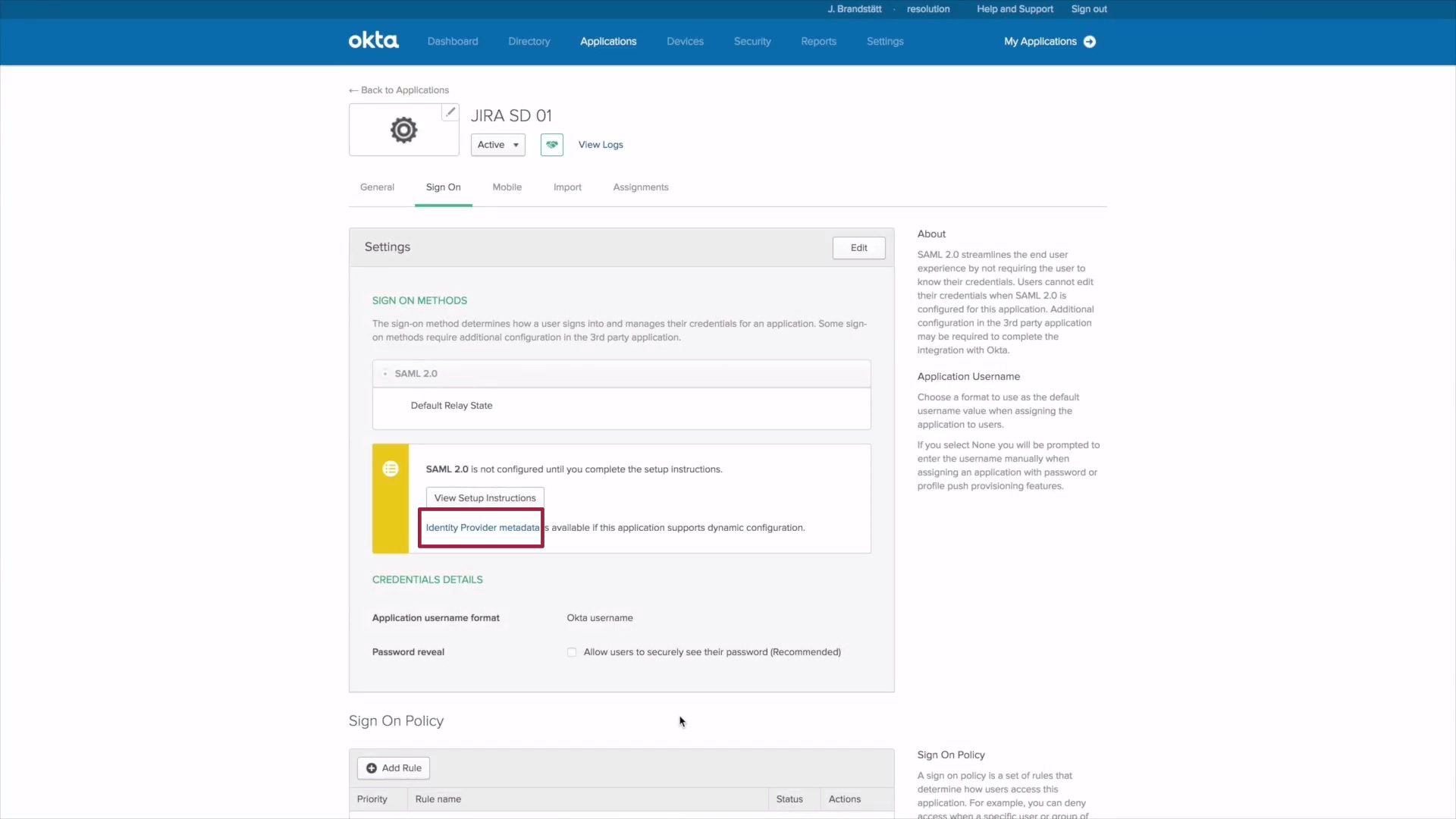Screen dimensions: 1456x819
Task: Click the Default Relay State label
Action: [452, 406]
